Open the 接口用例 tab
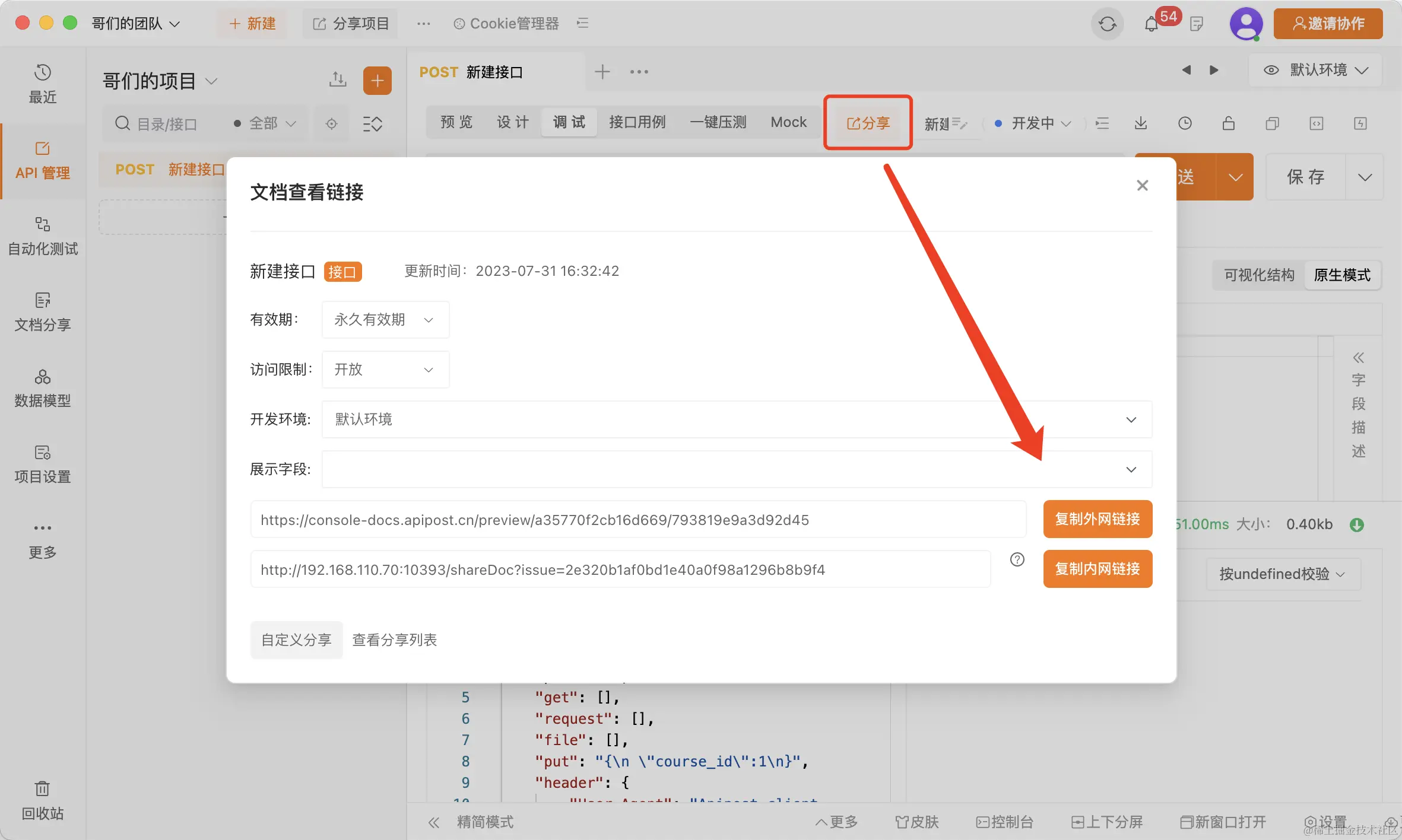 (x=637, y=122)
